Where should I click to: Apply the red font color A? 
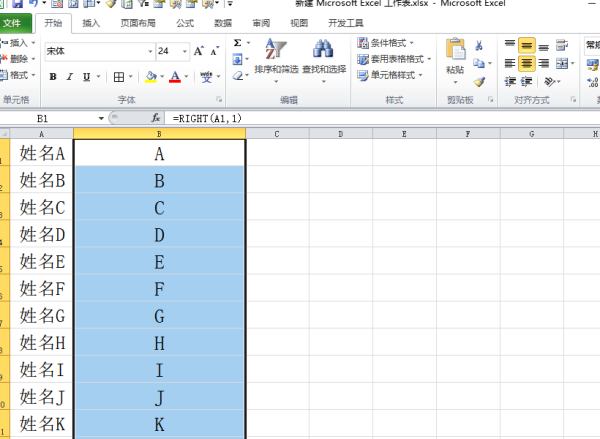pos(175,77)
